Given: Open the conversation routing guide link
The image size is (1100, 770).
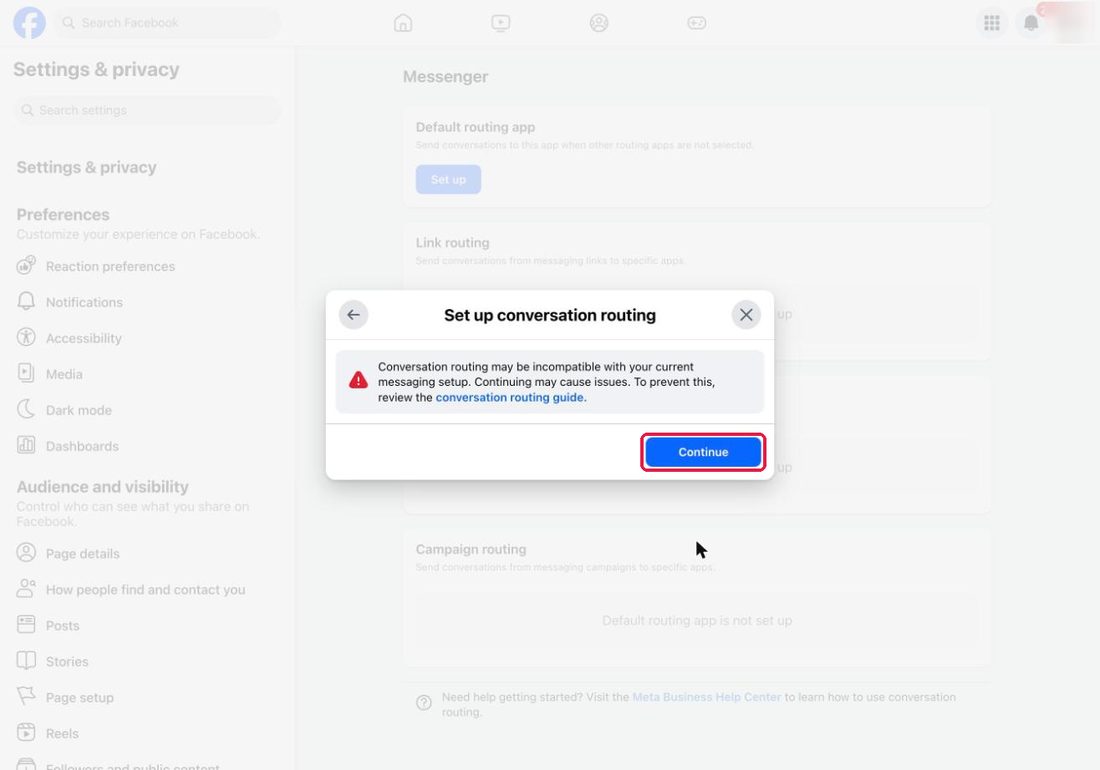Looking at the screenshot, I should 511,398.
